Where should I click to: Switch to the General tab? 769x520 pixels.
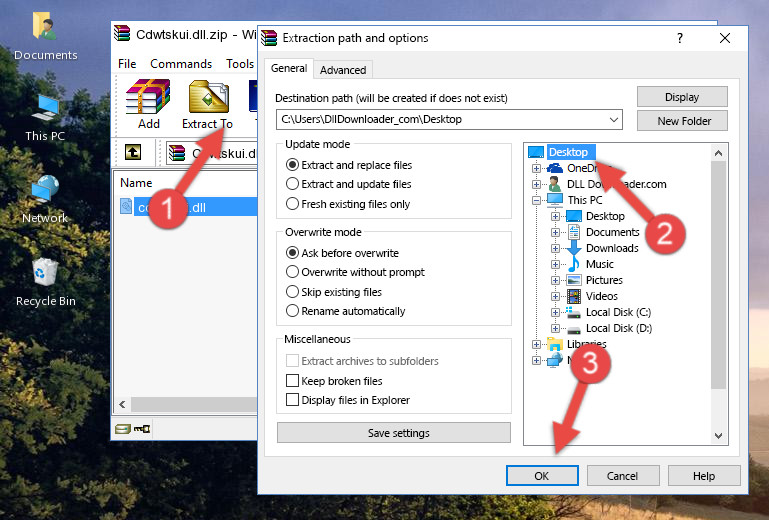point(289,68)
